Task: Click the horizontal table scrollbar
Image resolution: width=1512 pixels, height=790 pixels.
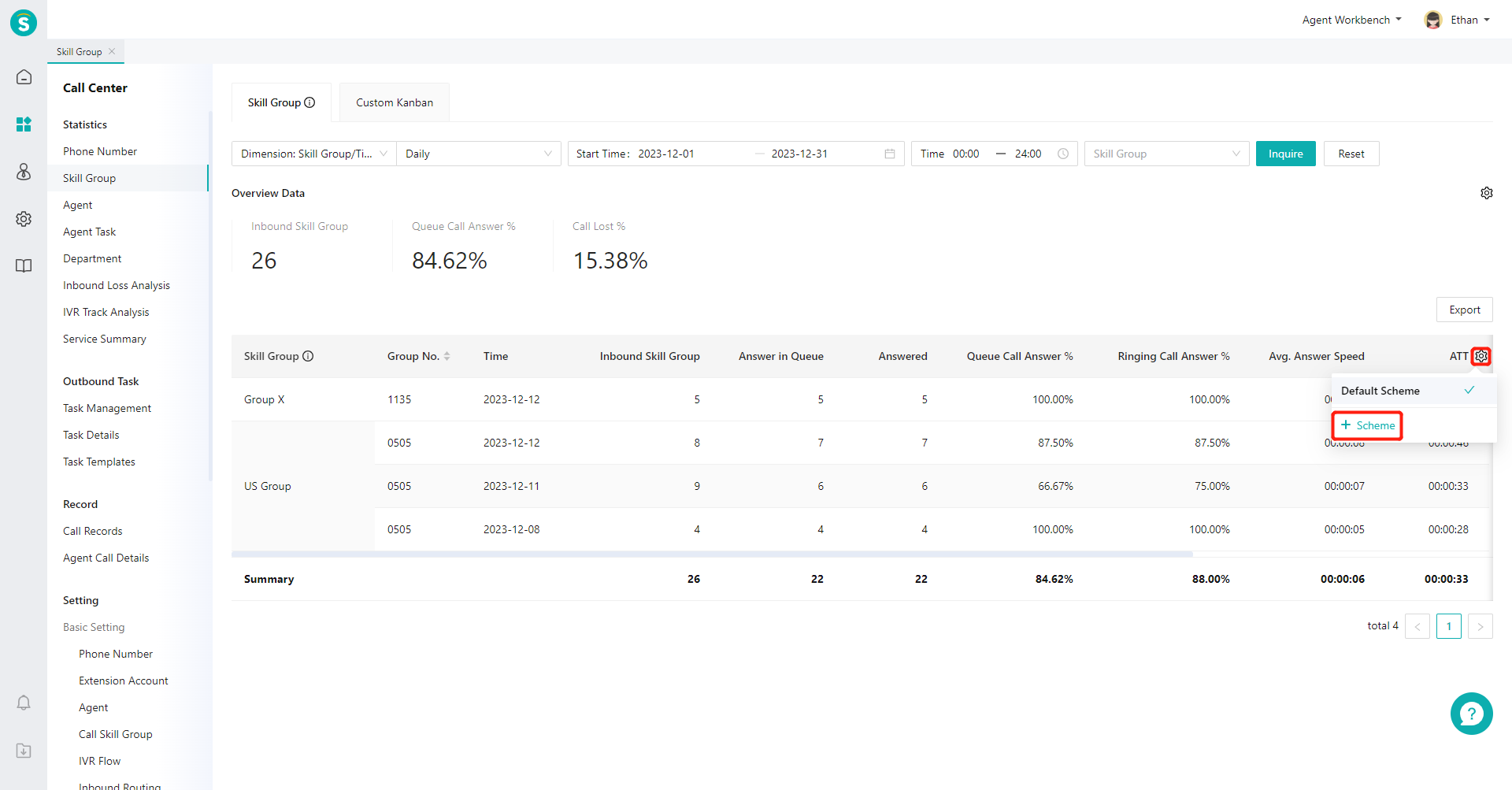Action: point(712,554)
